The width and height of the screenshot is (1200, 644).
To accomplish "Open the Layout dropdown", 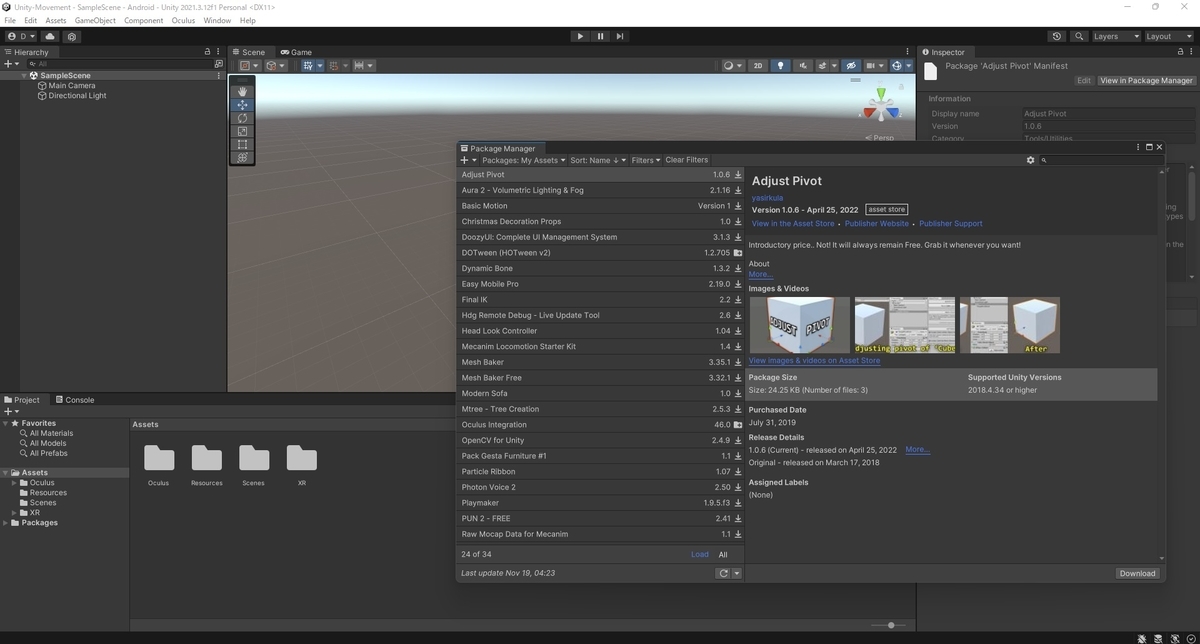I will [x=1169, y=36].
